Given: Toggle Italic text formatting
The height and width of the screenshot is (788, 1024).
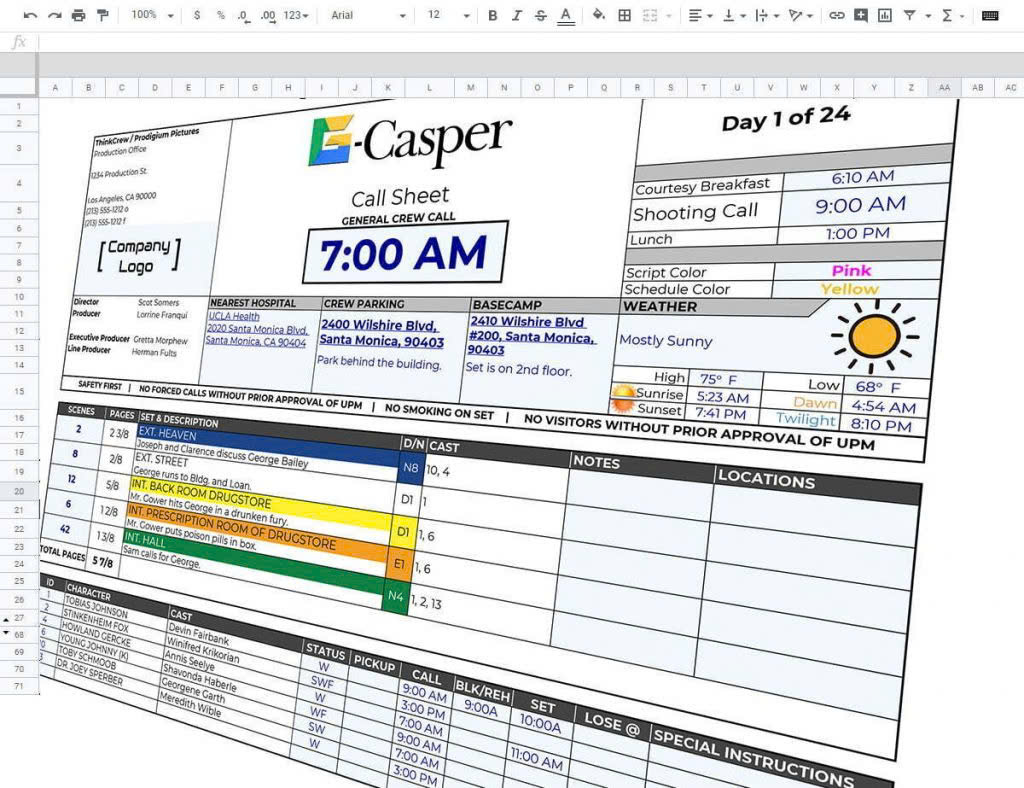Looking at the screenshot, I should 516,16.
